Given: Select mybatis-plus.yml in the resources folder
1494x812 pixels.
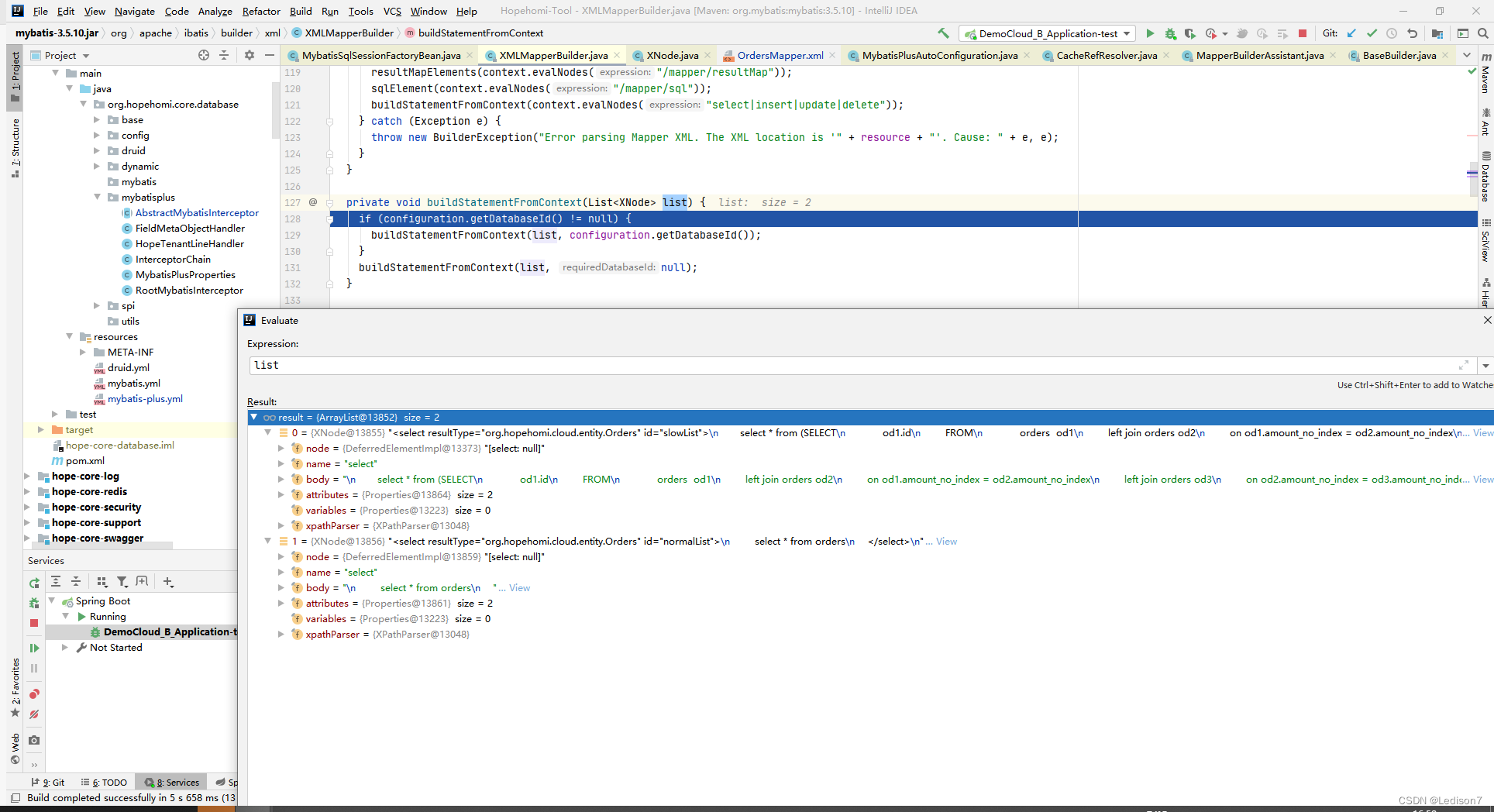Looking at the screenshot, I should click(x=145, y=399).
